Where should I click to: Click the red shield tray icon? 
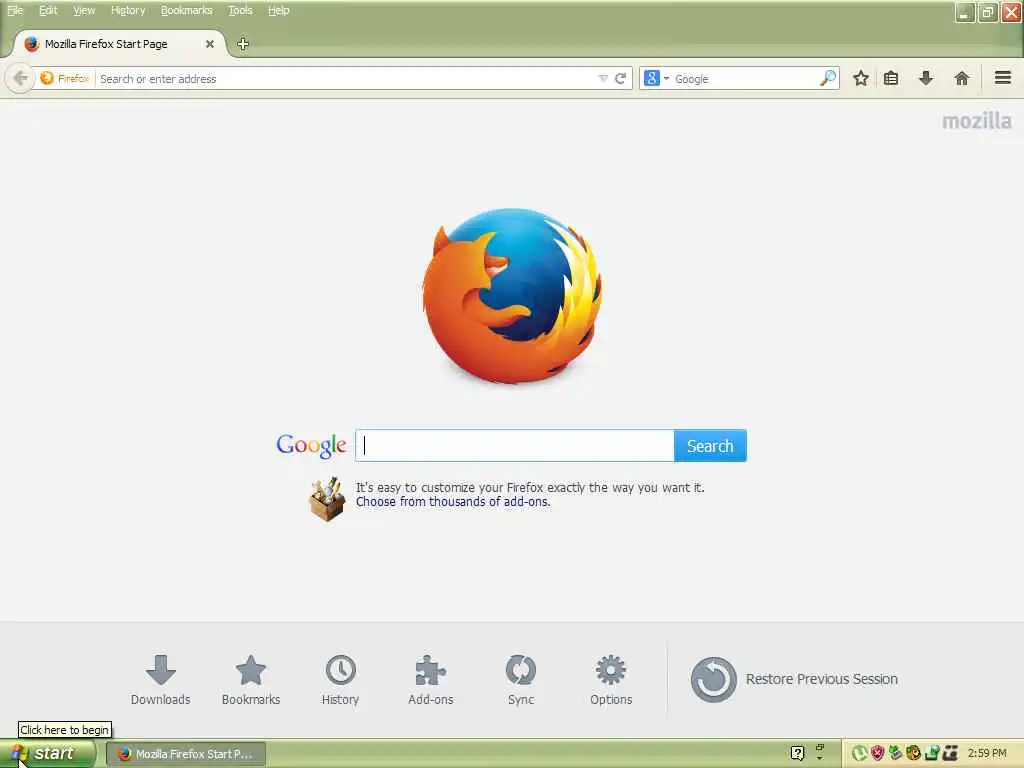pyautogui.click(x=877, y=753)
